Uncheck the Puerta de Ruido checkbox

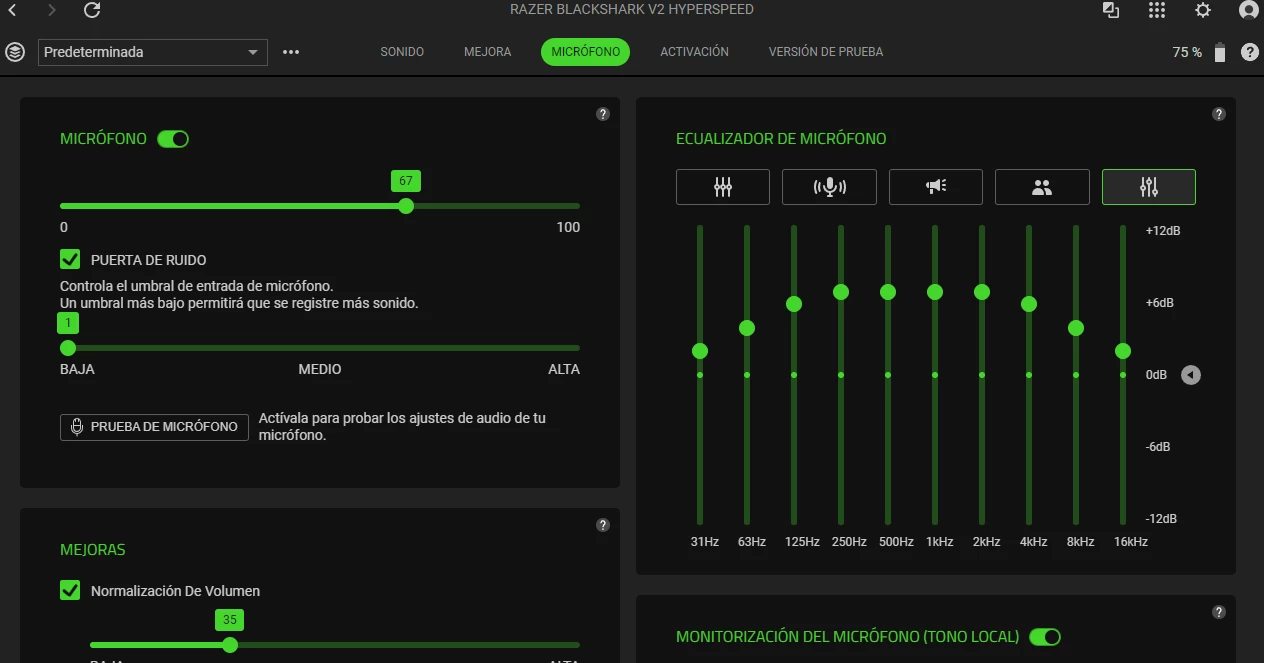pos(70,260)
